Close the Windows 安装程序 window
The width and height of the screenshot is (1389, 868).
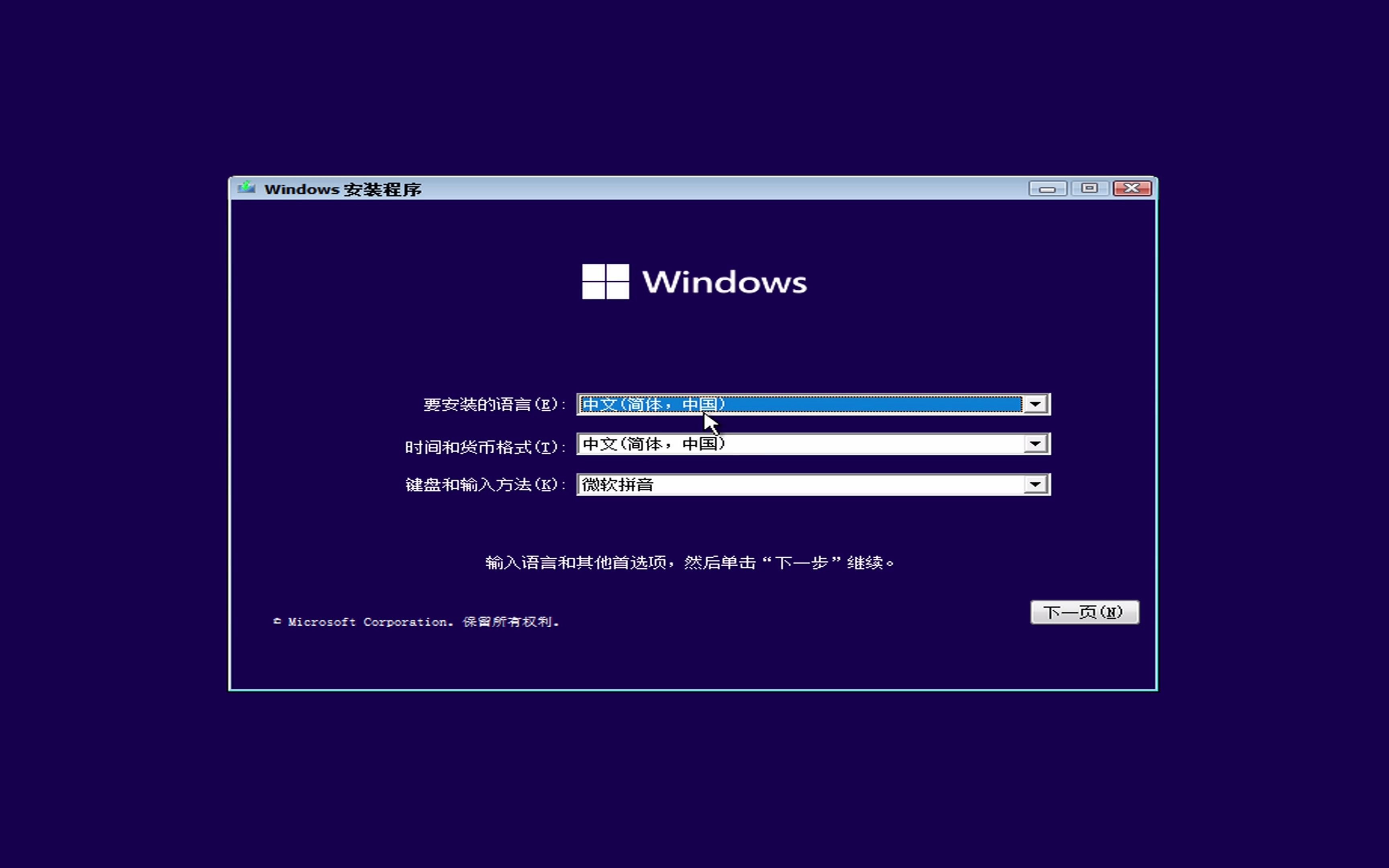[1132, 188]
